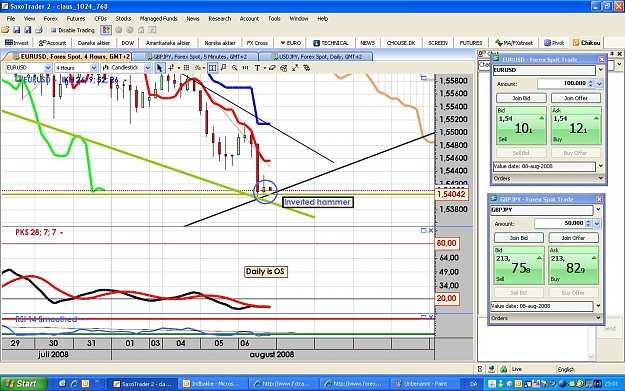The width and height of the screenshot is (625, 391).
Task: Click the Account view button
Action: point(52,43)
